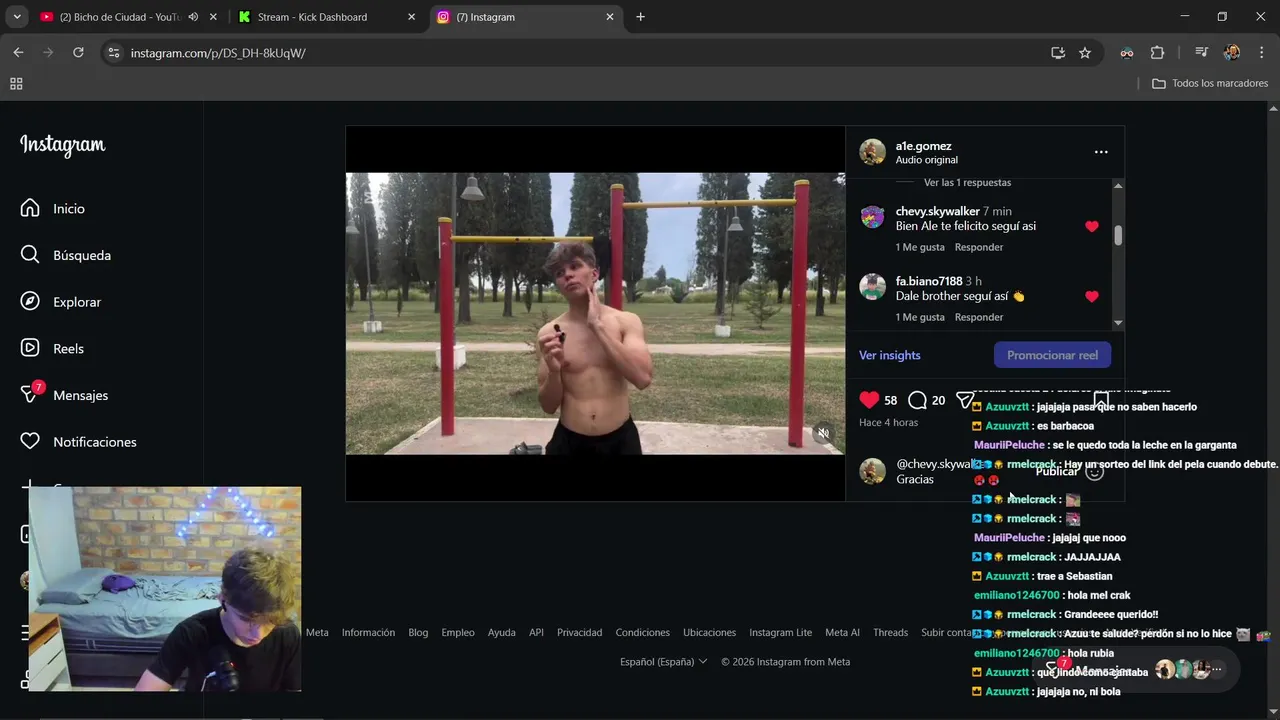The width and height of the screenshot is (1280, 720).
Task: Click Threads footer link
Action: [890, 632]
